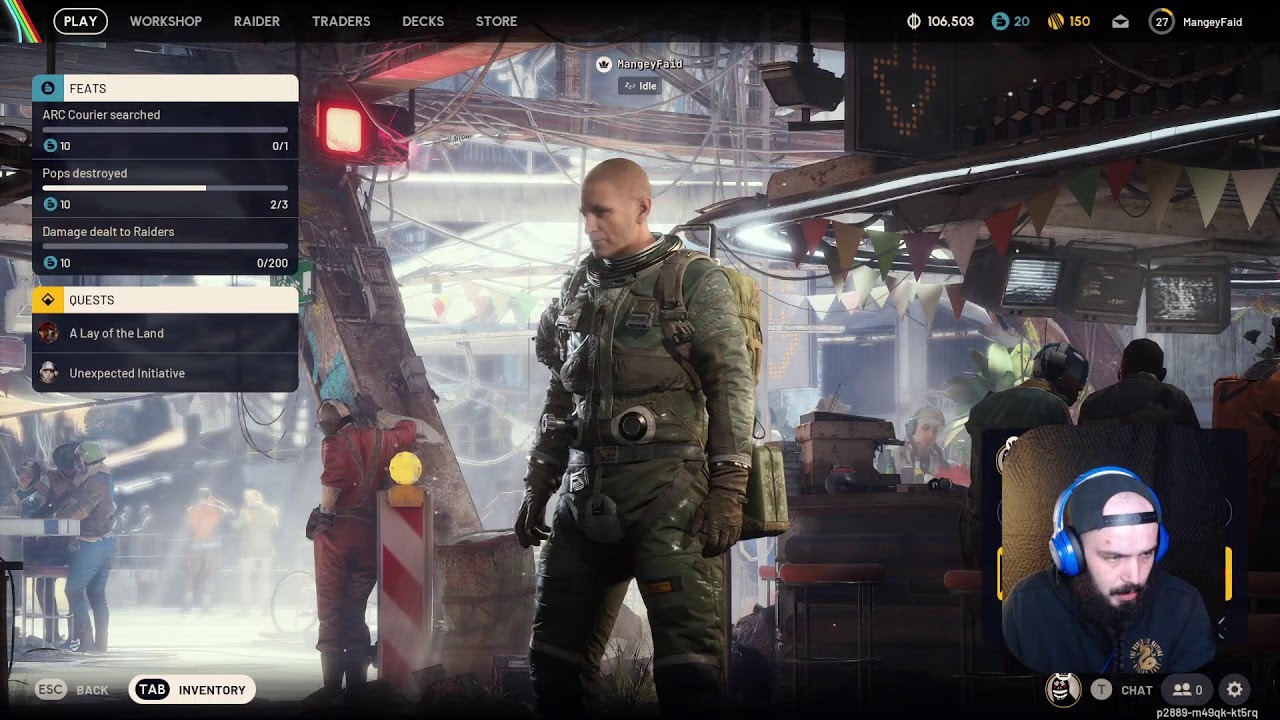The height and width of the screenshot is (720, 1280).
Task: Click the reward icon under Pops destroyed
Action: (50, 204)
